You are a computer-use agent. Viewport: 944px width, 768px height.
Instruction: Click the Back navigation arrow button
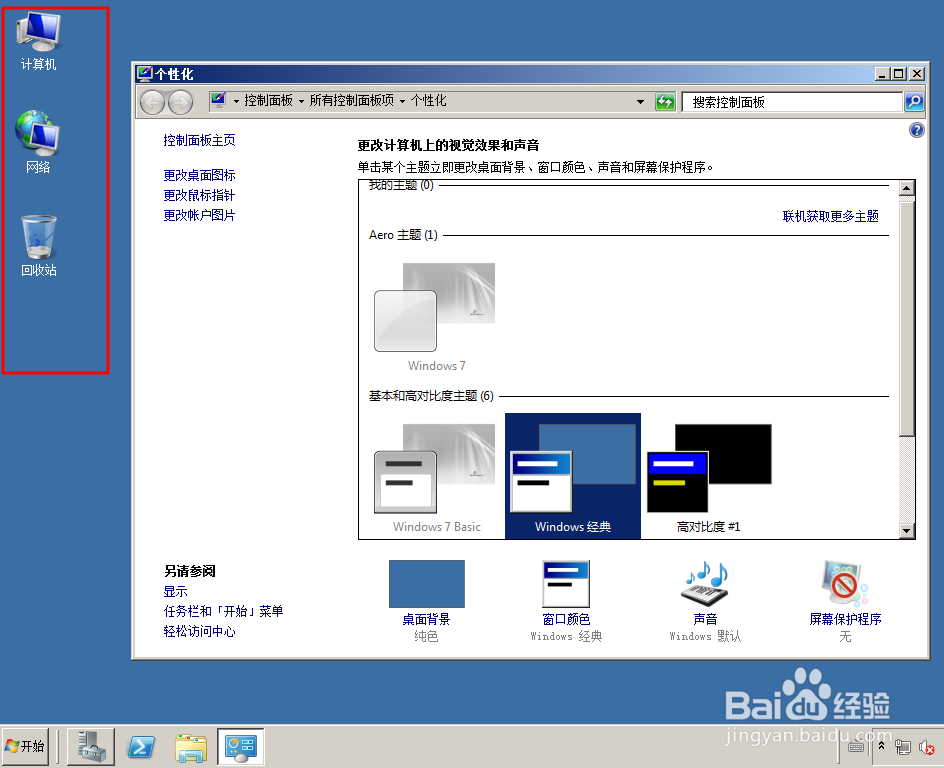click(x=152, y=102)
